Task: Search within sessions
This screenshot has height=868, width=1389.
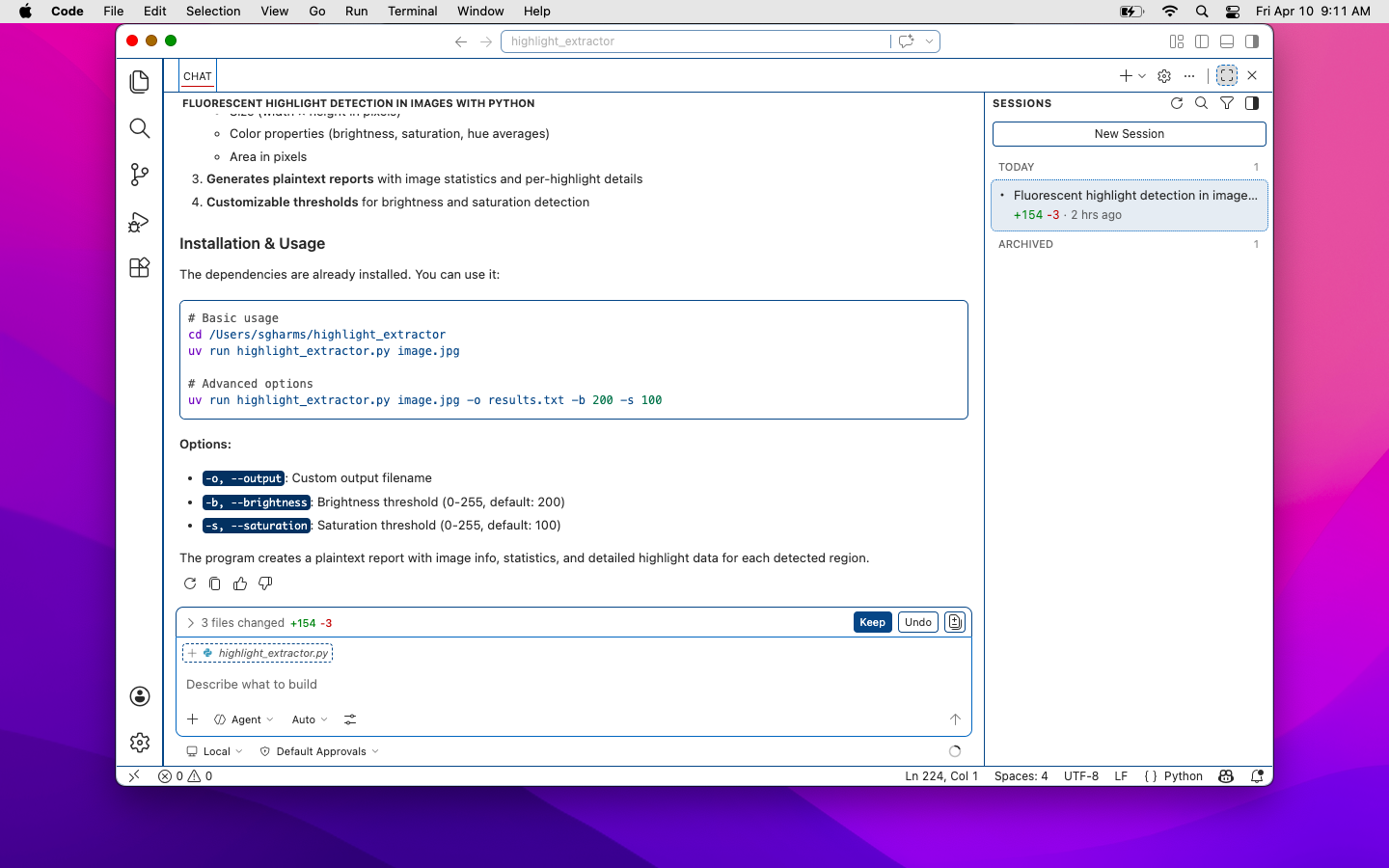Action: click(x=1201, y=103)
